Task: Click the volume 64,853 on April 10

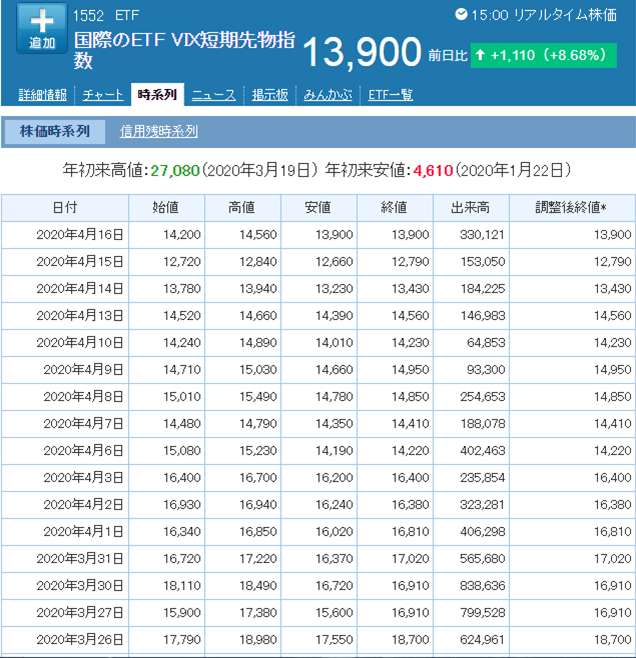Action: tap(486, 343)
